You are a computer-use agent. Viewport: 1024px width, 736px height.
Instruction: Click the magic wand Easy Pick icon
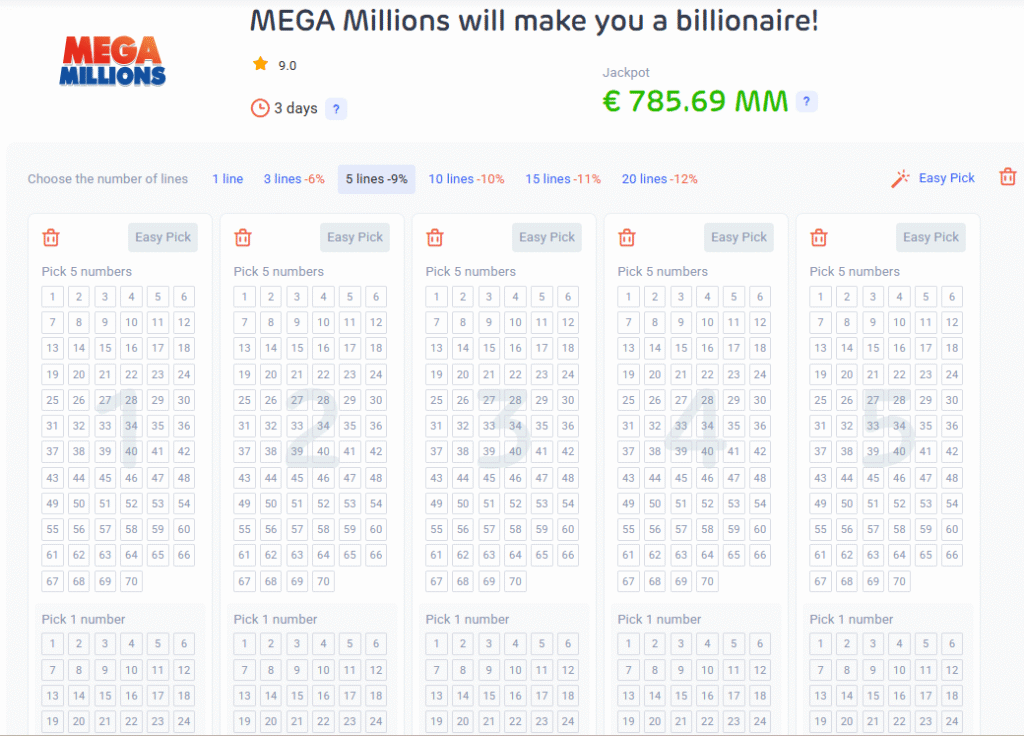(901, 178)
